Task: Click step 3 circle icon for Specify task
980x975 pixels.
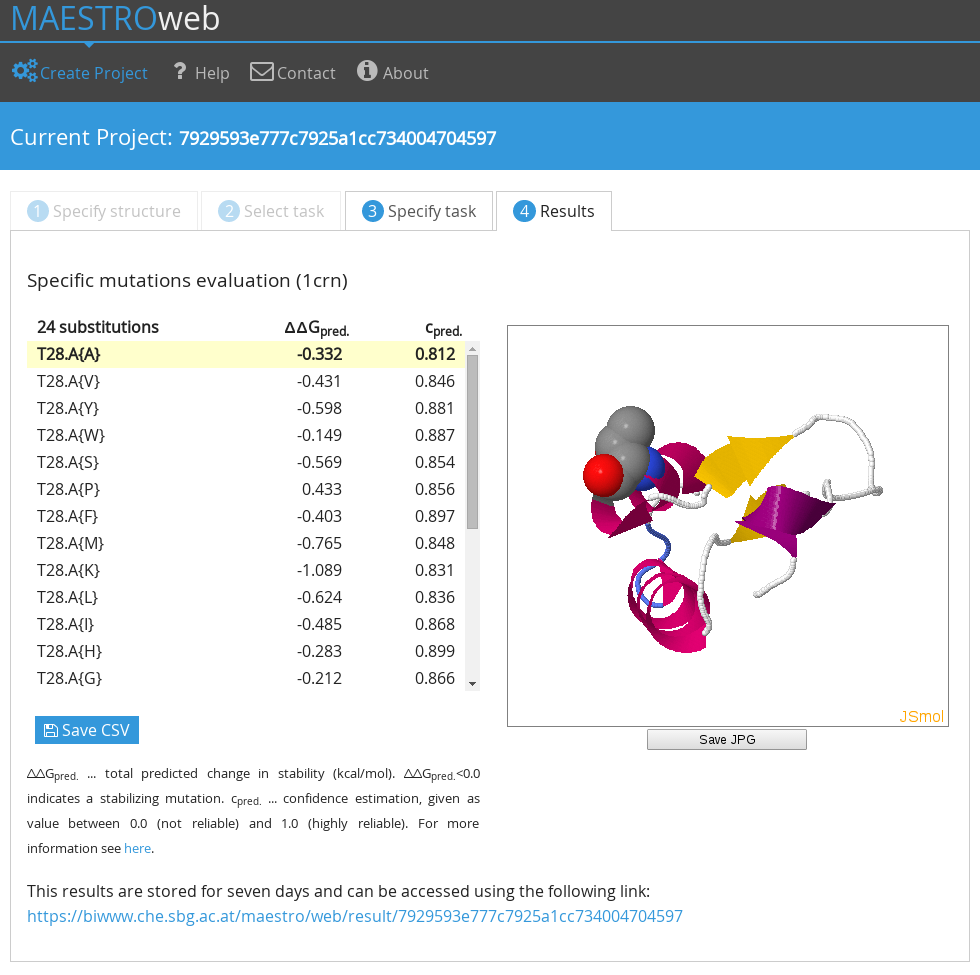Action: [x=372, y=211]
